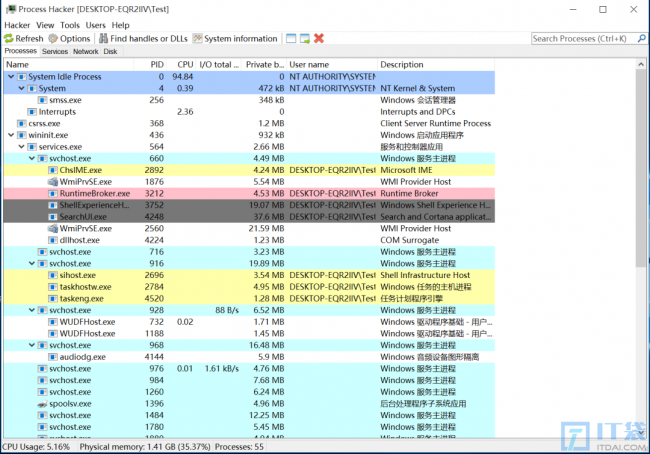Select the Processes tab
This screenshot has height=454, width=650.
(21, 51)
